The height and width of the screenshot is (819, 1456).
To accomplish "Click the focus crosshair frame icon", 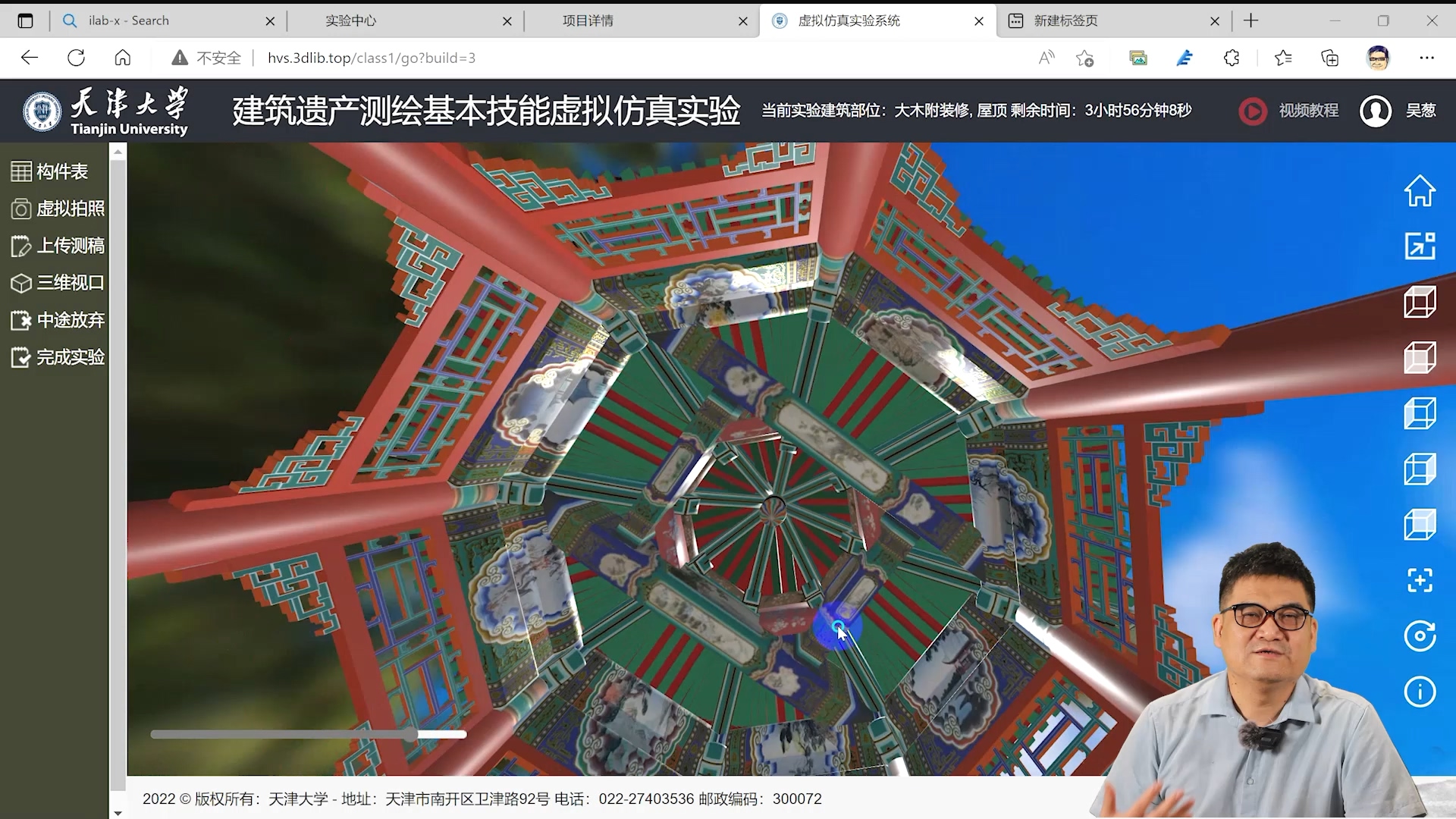I will pos(1420,580).
